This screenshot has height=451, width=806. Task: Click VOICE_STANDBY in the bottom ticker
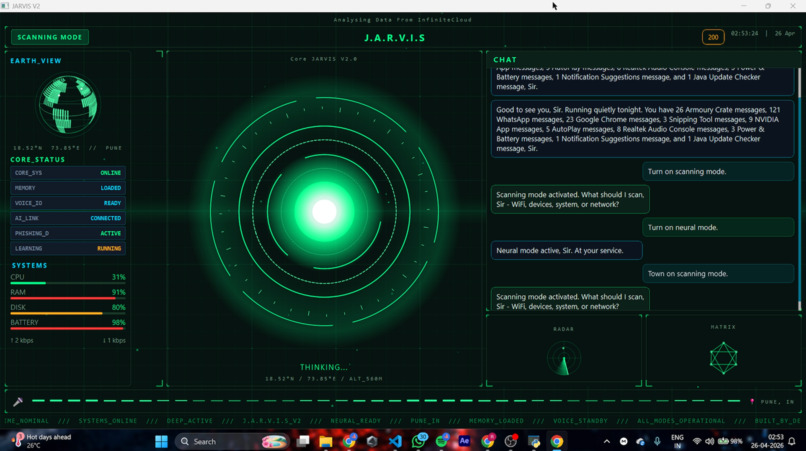click(x=580, y=421)
